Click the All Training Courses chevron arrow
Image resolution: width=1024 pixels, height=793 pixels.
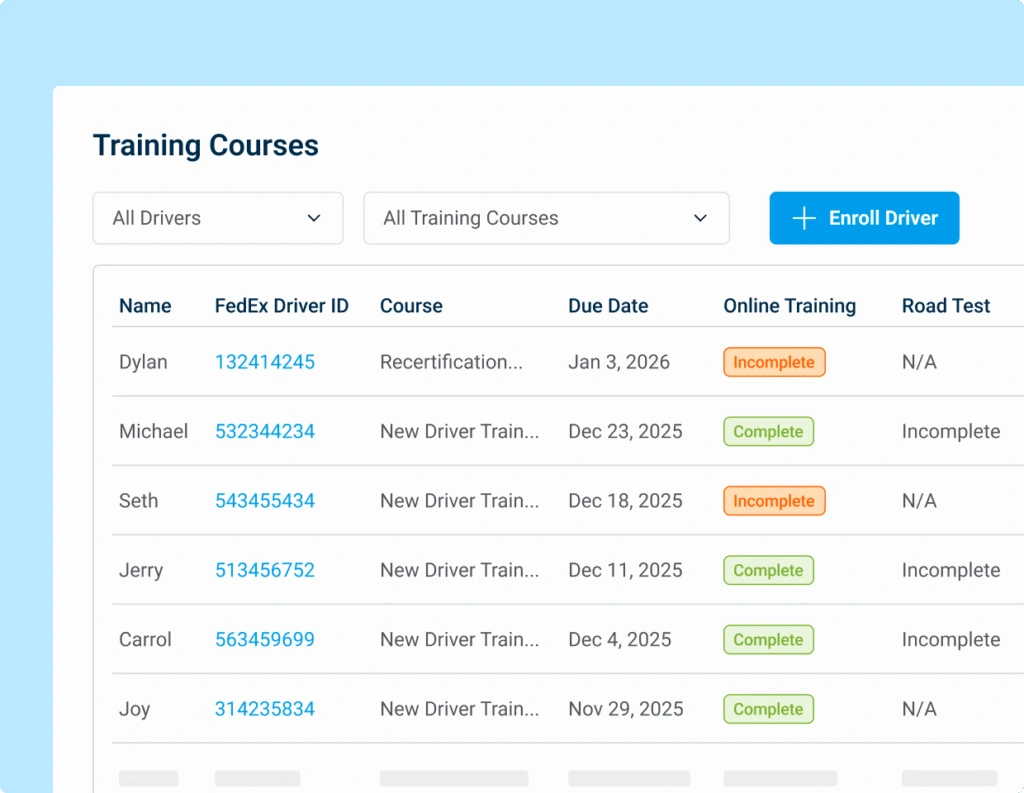click(x=700, y=218)
